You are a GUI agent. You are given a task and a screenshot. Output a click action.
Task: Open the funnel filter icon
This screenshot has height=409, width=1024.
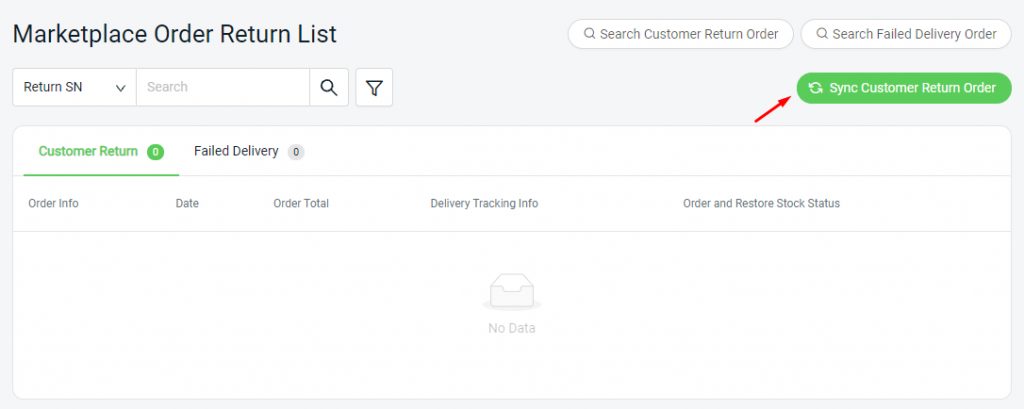tap(374, 87)
